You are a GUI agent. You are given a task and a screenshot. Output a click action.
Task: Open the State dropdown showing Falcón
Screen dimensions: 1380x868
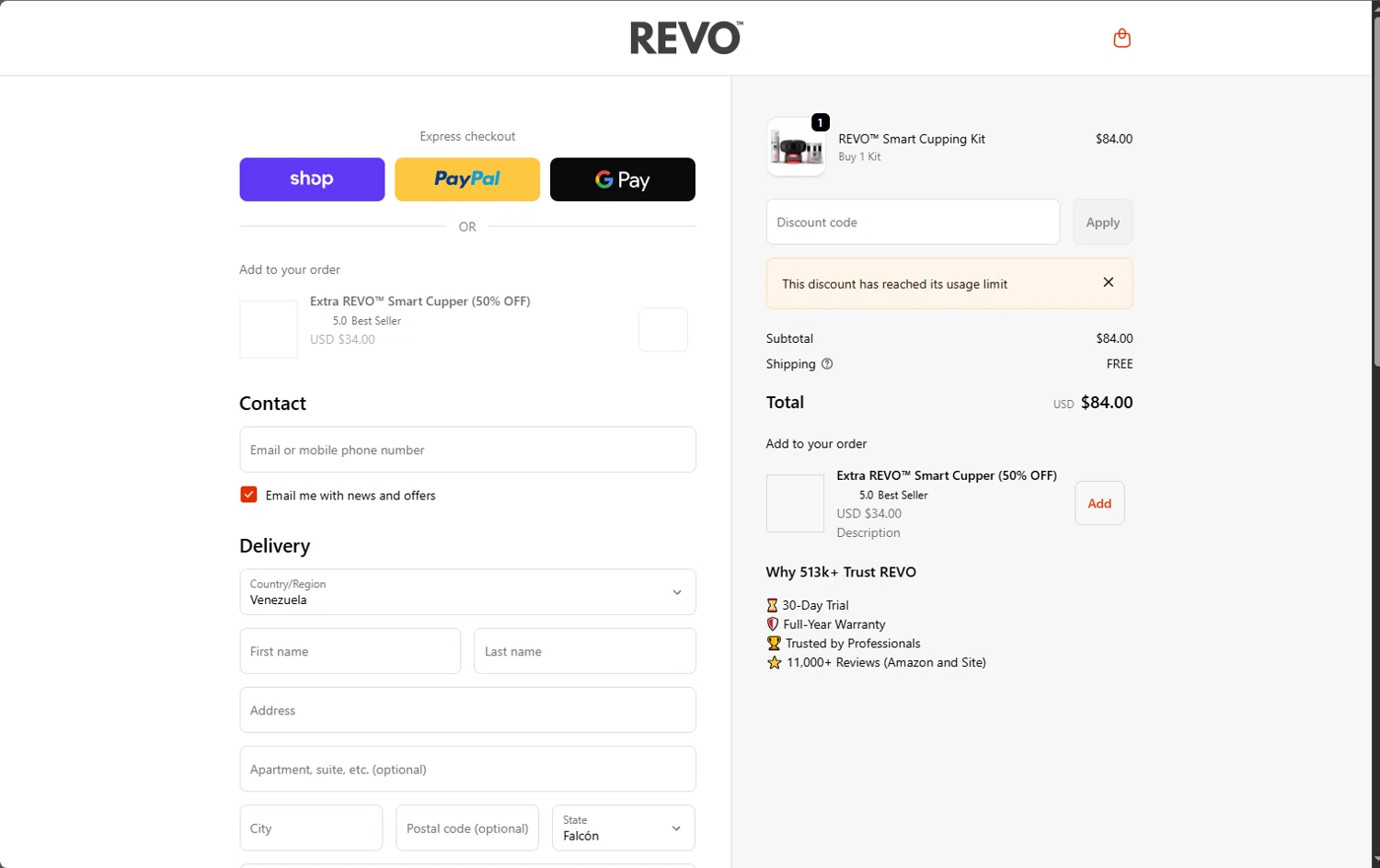[x=624, y=828]
